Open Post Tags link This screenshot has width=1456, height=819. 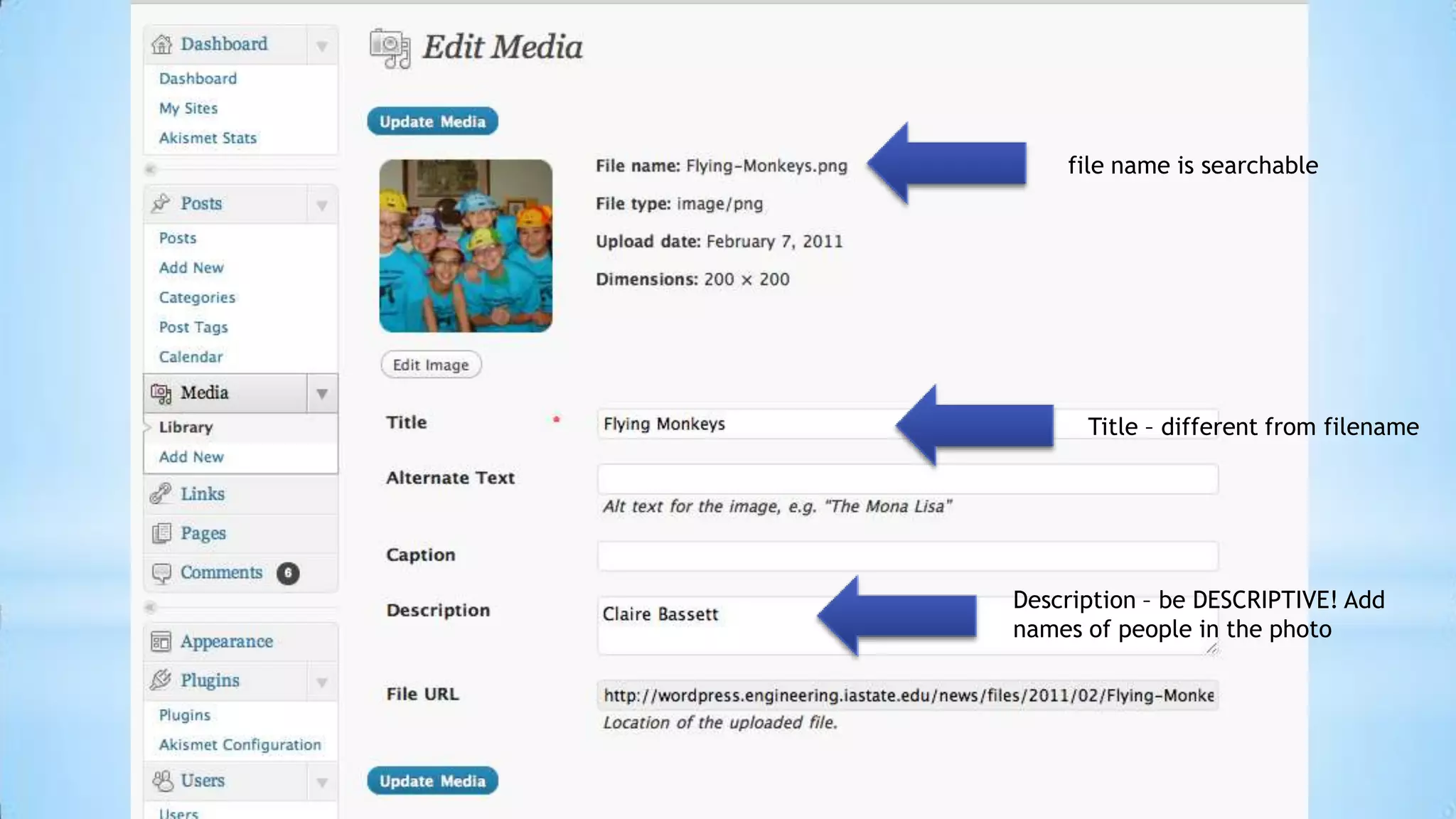[193, 328]
